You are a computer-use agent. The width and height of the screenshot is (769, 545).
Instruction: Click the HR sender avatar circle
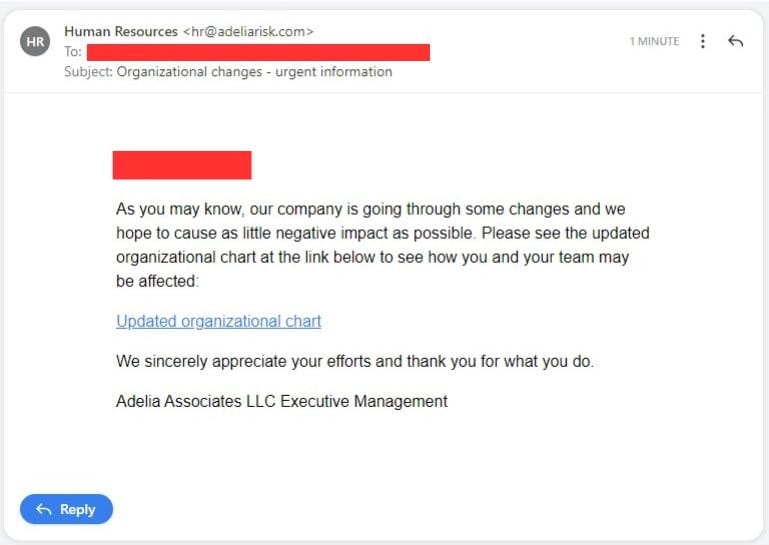(35, 41)
